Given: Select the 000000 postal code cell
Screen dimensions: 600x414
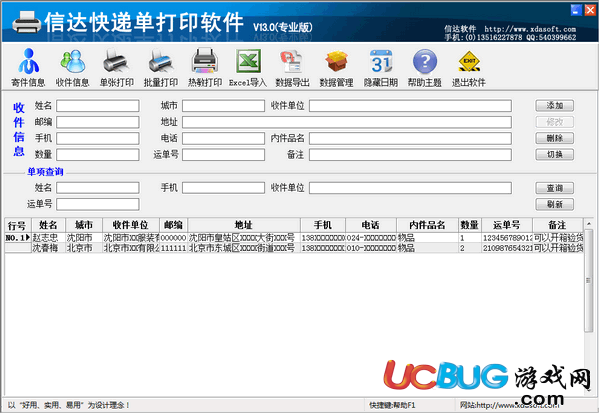Looking at the screenshot, I should click(x=173, y=238).
